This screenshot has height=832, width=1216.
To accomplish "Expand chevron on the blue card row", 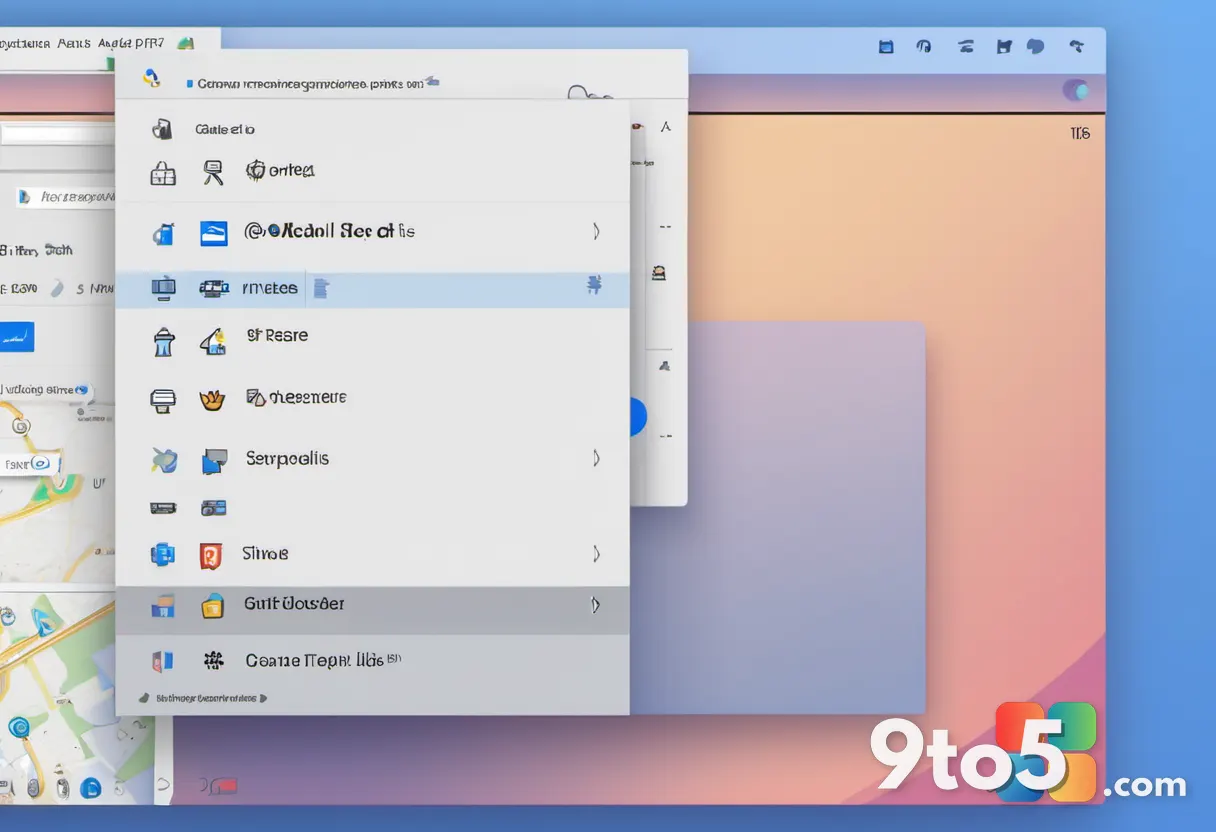I will pos(596,232).
